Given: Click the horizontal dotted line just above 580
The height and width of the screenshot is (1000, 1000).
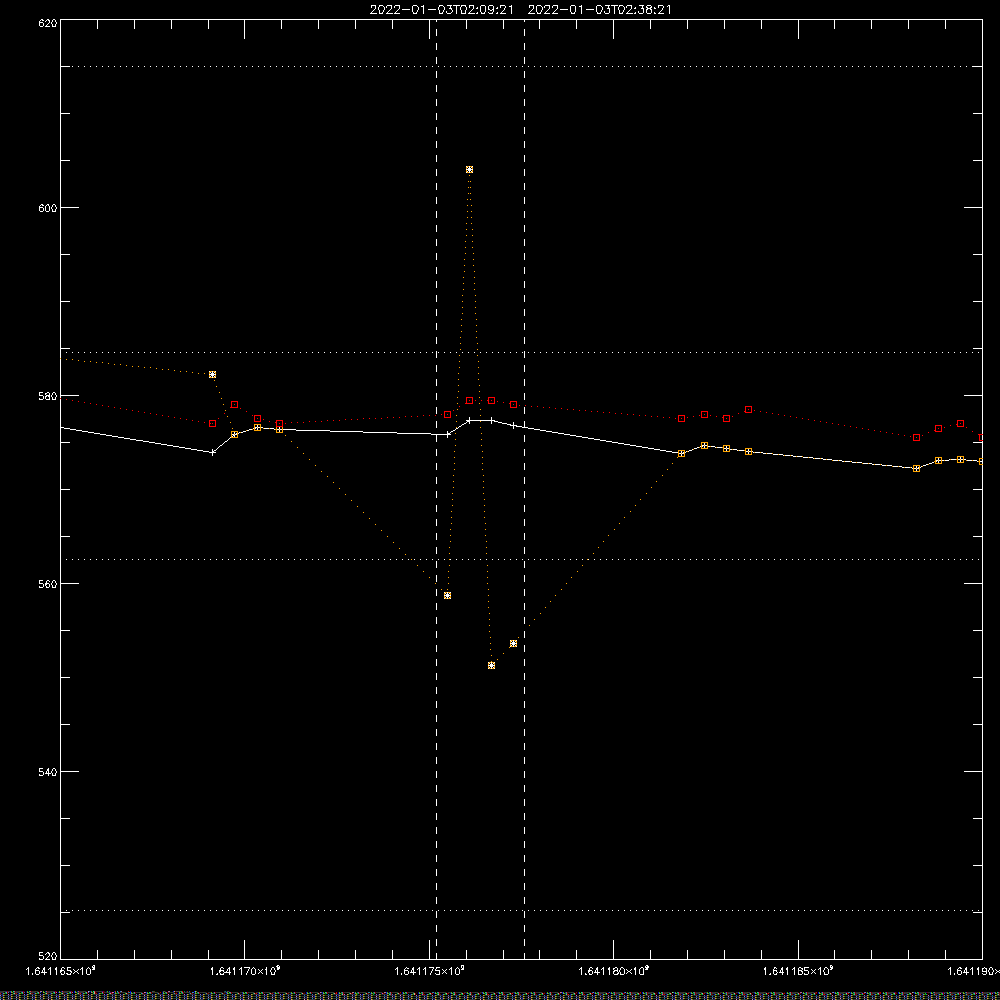Looking at the screenshot, I should [x=521, y=352].
